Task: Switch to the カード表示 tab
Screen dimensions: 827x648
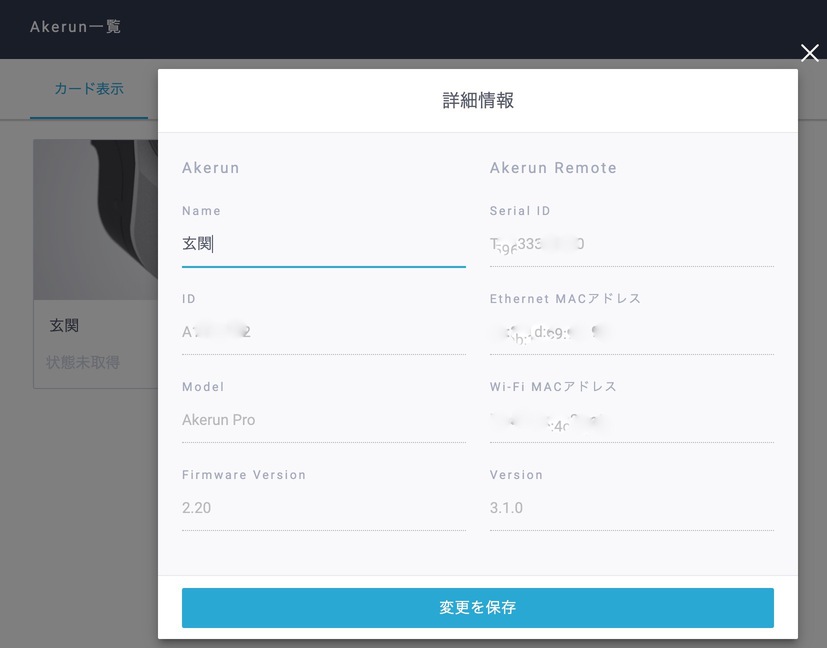Action: [x=89, y=89]
